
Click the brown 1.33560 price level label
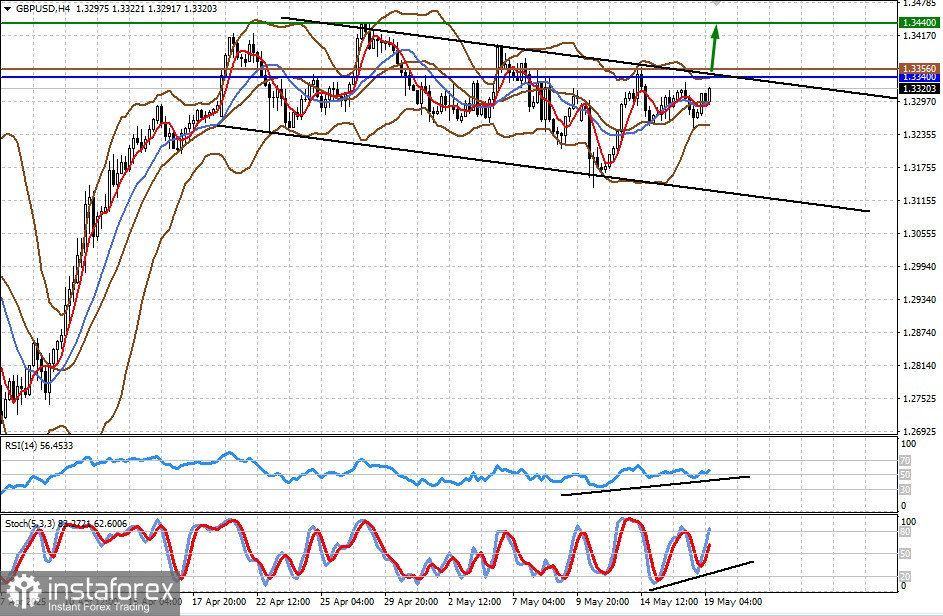[919, 69]
